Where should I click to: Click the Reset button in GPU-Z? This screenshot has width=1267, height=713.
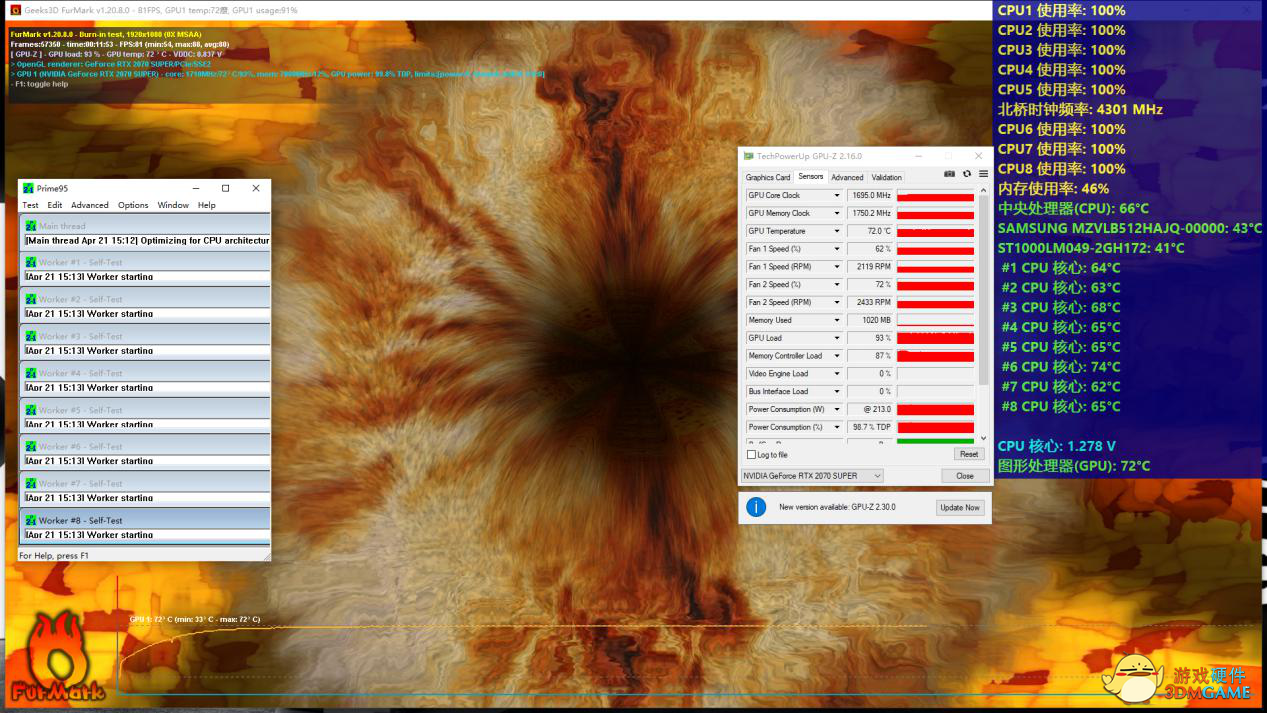tap(967, 454)
